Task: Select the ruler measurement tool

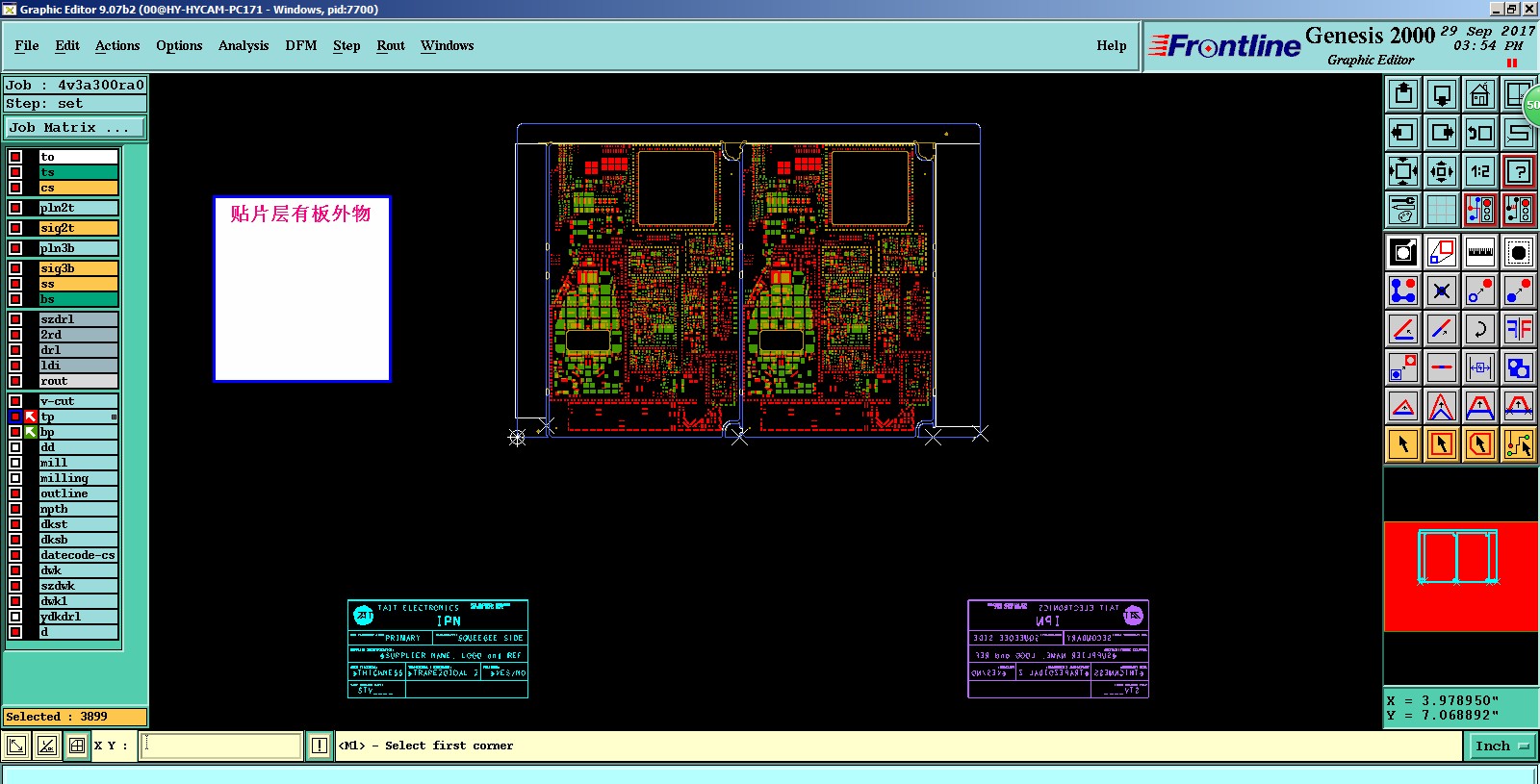Action: 1479,252
